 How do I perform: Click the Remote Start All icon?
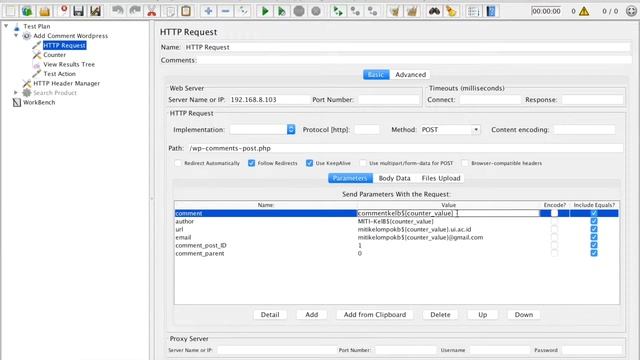[338, 11]
